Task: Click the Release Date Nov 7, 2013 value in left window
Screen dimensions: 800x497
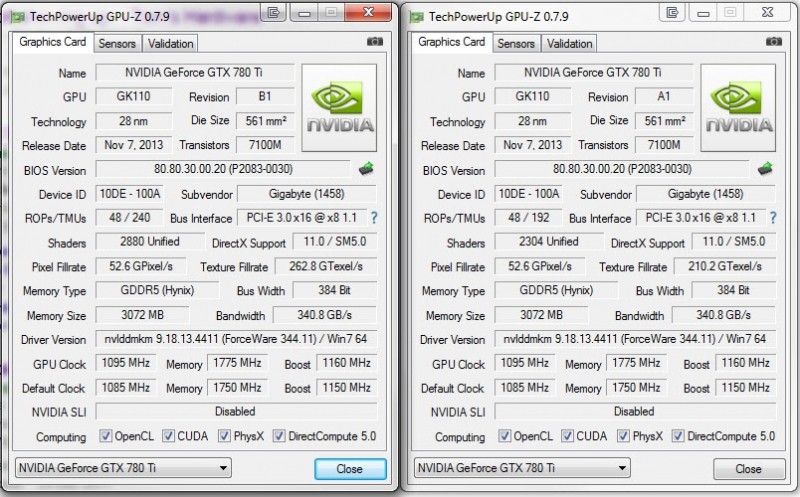Action: click(x=134, y=145)
